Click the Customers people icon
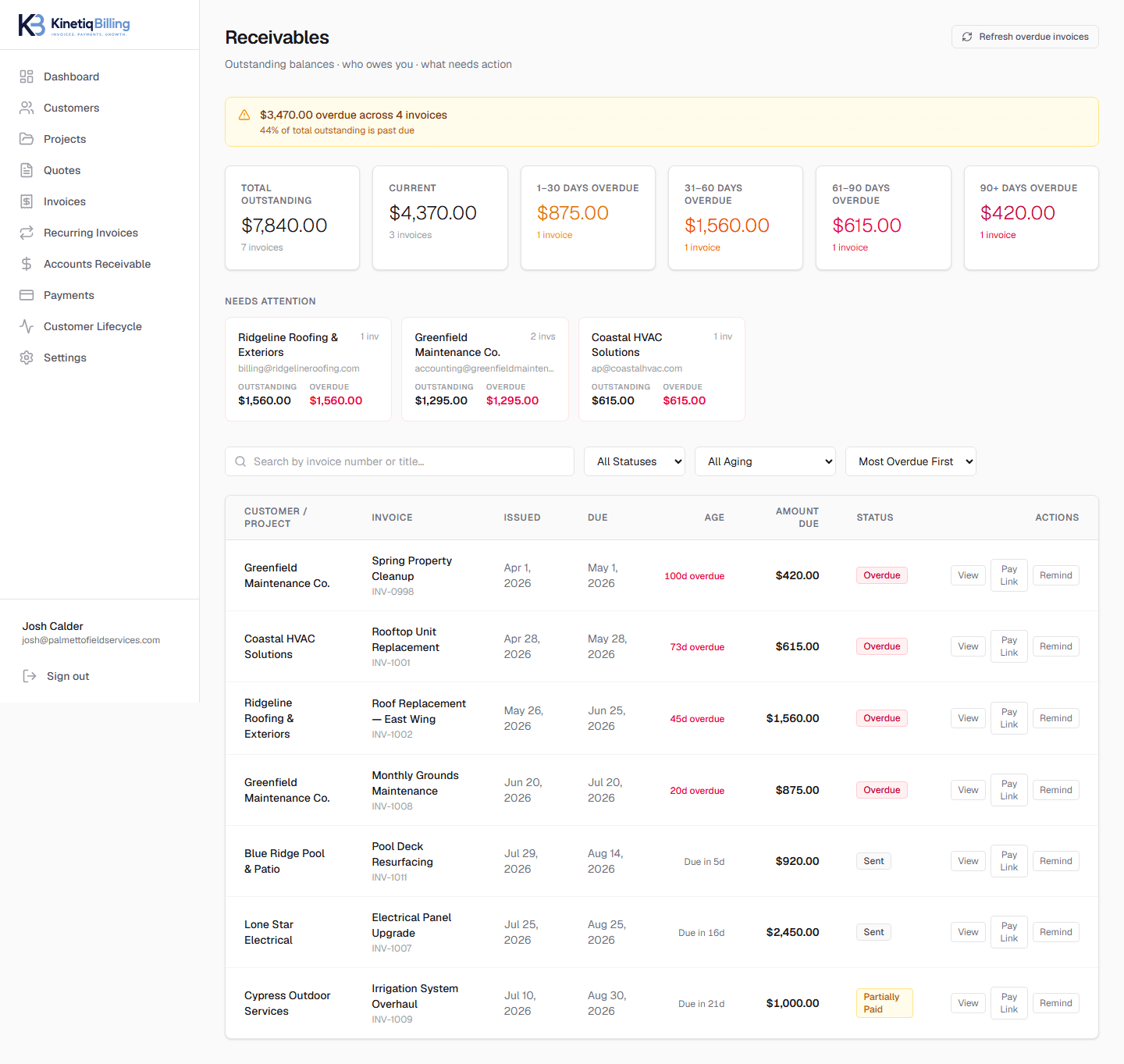 (x=27, y=108)
